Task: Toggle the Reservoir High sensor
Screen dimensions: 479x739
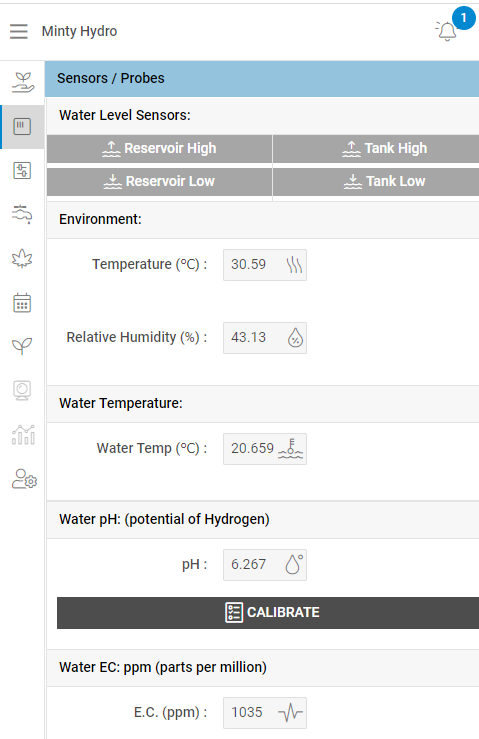Action: pos(159,148)
